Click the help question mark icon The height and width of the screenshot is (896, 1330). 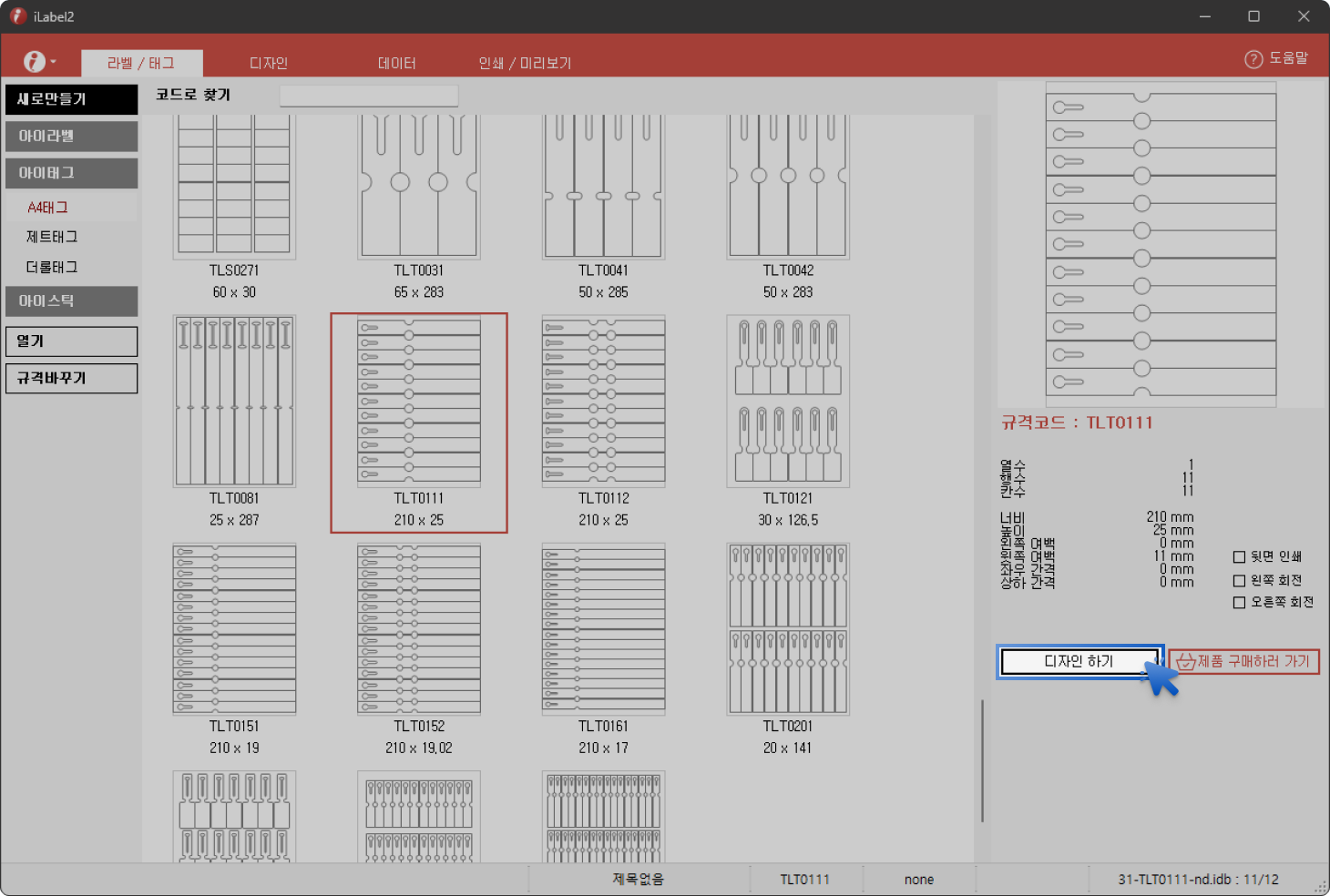(x=1253, y=59)
